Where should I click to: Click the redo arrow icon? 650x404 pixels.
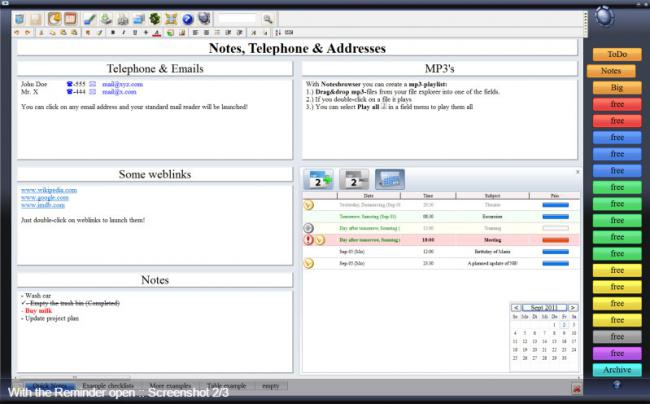click(x=27, y=32)
